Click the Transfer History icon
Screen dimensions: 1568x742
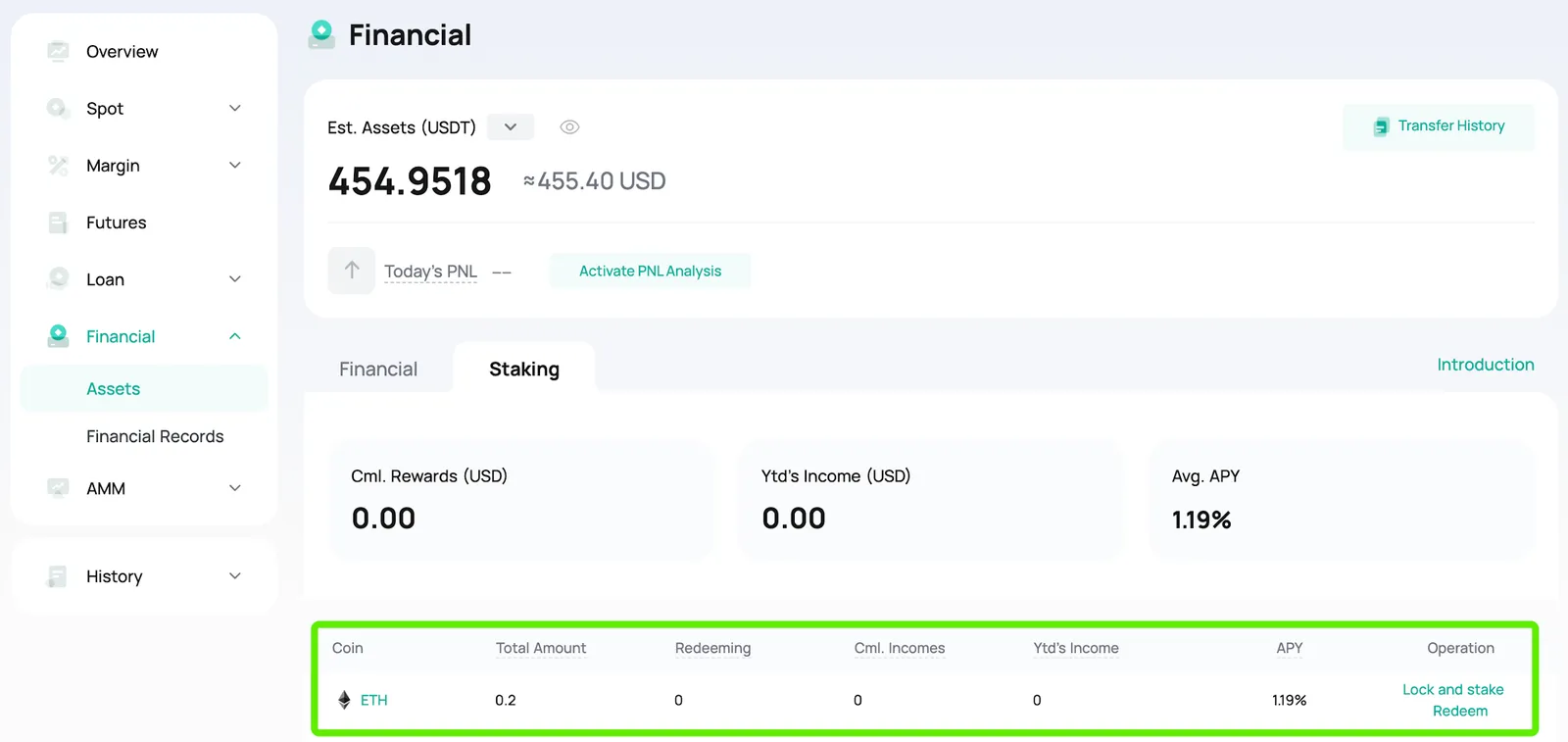(x=1381, y=126)
